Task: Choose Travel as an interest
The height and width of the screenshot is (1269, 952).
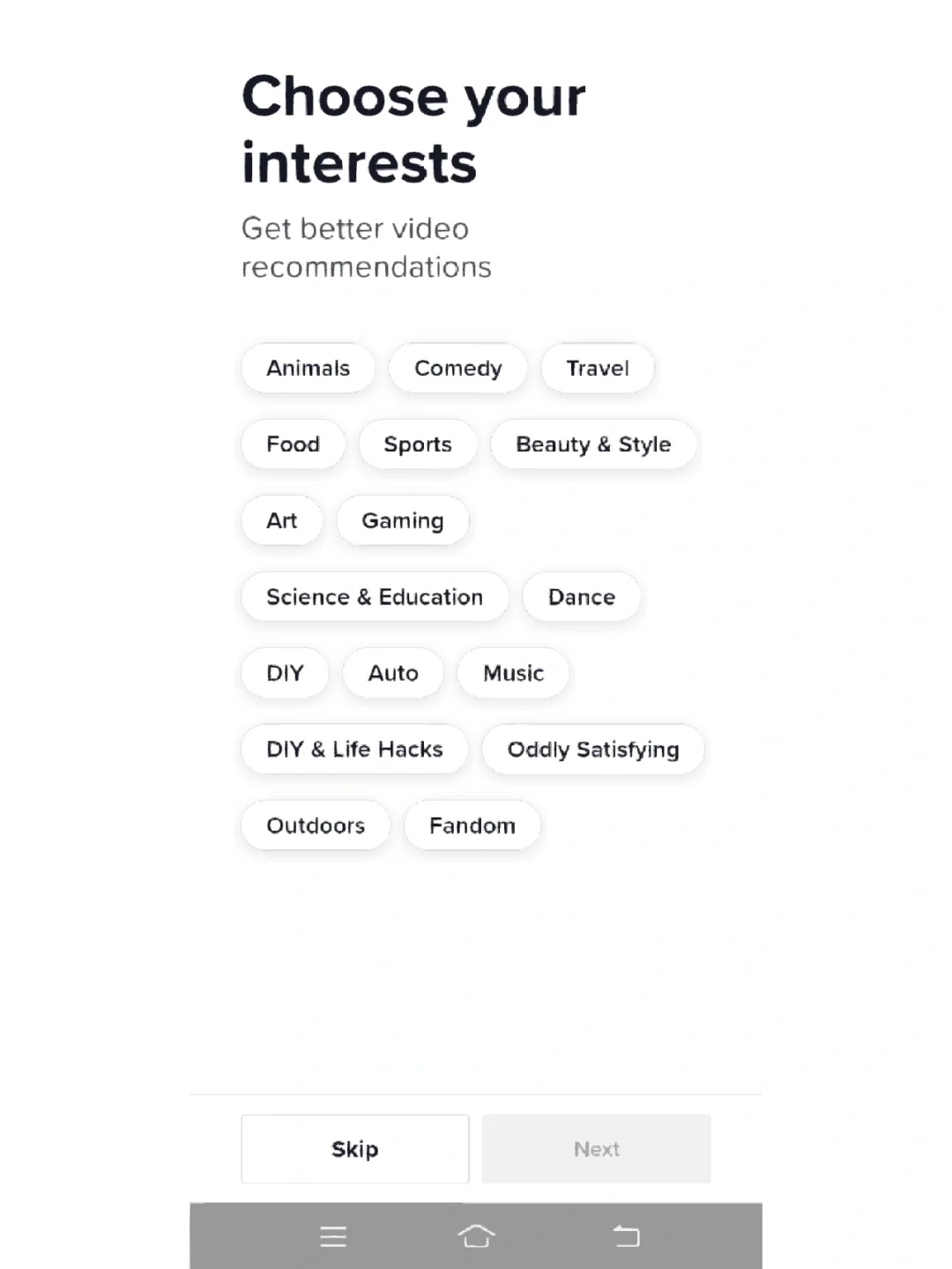Action: click(597, 369)
